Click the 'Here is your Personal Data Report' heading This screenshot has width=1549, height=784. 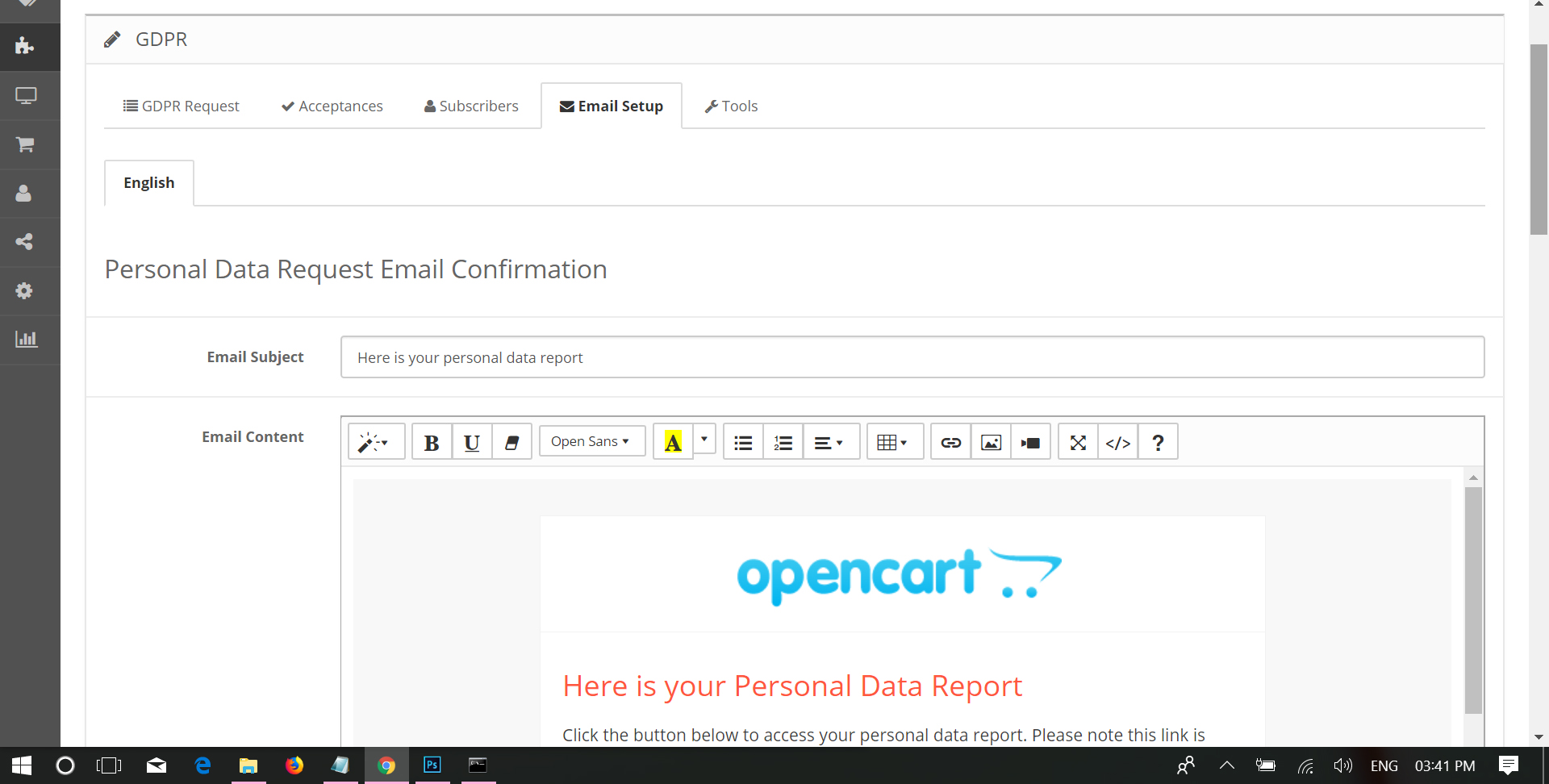pyautogui.click(x=792, y=686)
